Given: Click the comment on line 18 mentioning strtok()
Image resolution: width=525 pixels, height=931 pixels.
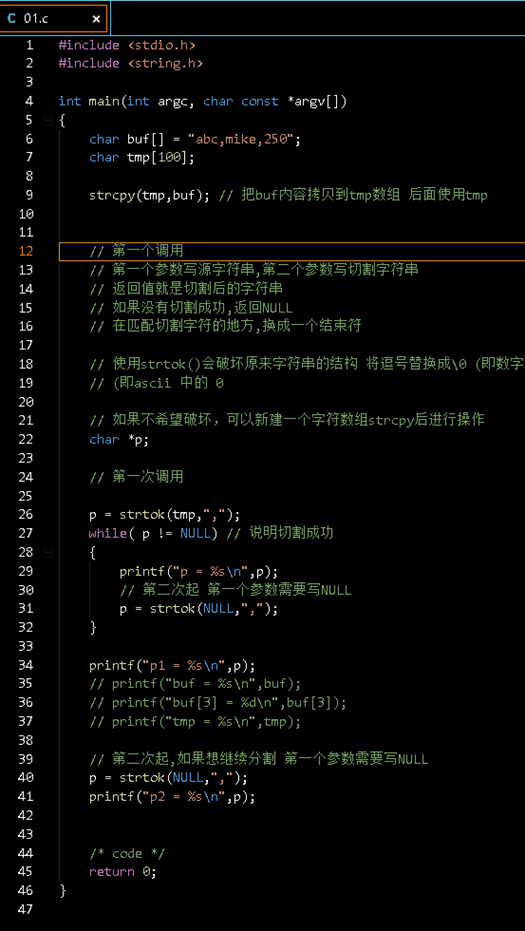Looking at the screenshot, I should coord(307,364).
